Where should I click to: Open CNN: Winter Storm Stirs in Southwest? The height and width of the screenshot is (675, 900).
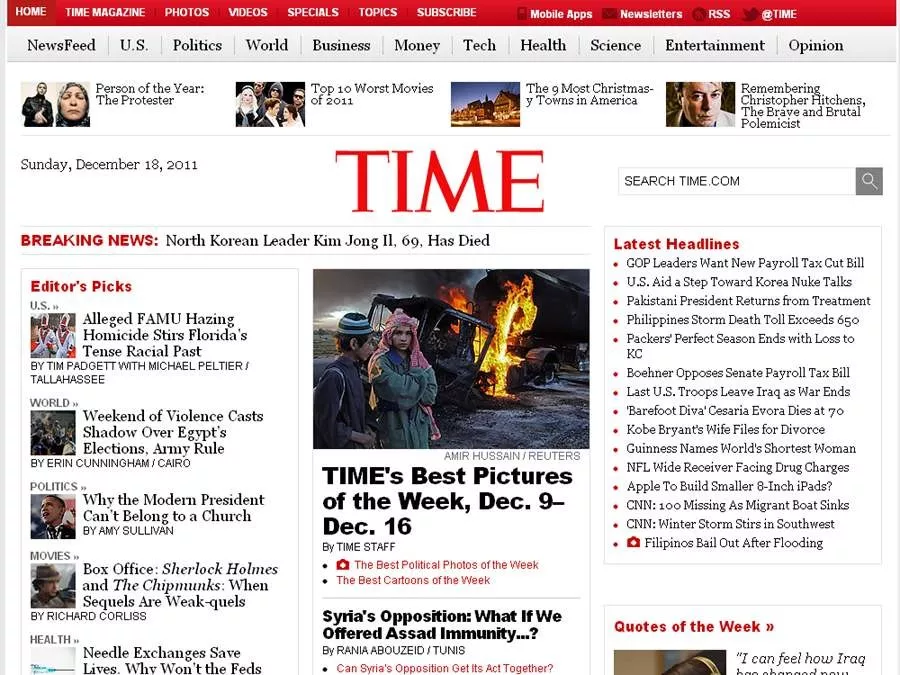pos(731,524)
